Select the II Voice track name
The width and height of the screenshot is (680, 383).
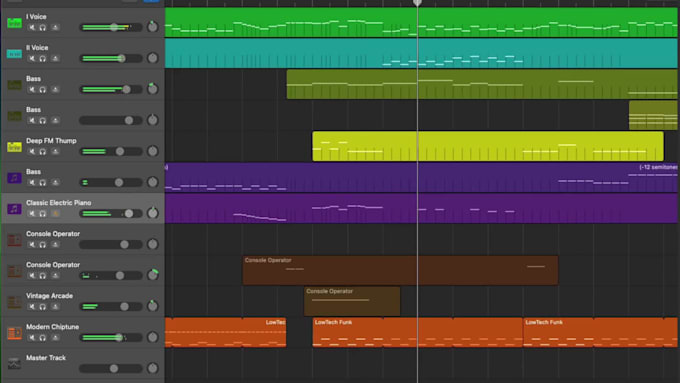[x=37, y=48]
